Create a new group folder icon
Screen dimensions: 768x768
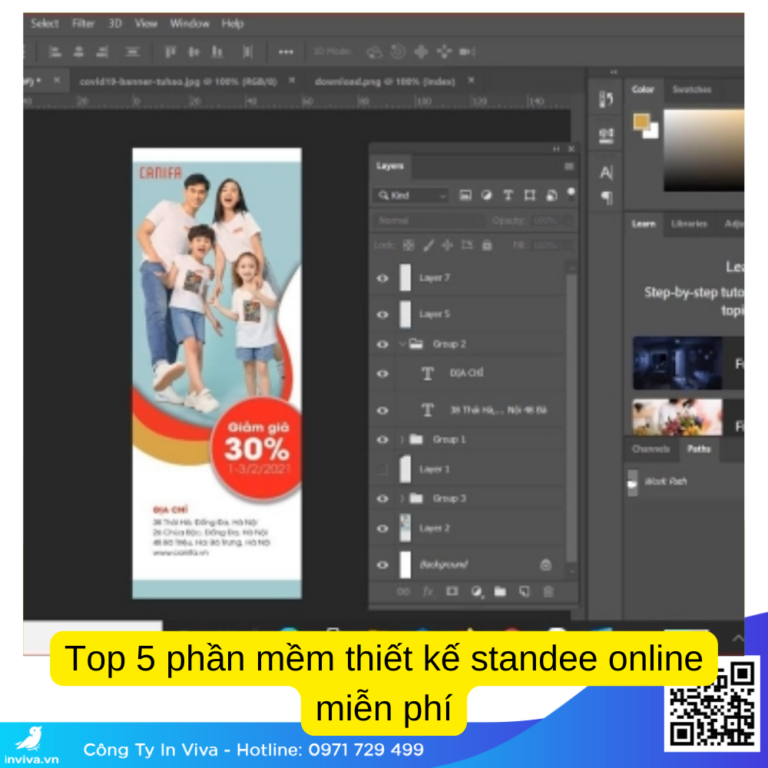tap(500, 592)
